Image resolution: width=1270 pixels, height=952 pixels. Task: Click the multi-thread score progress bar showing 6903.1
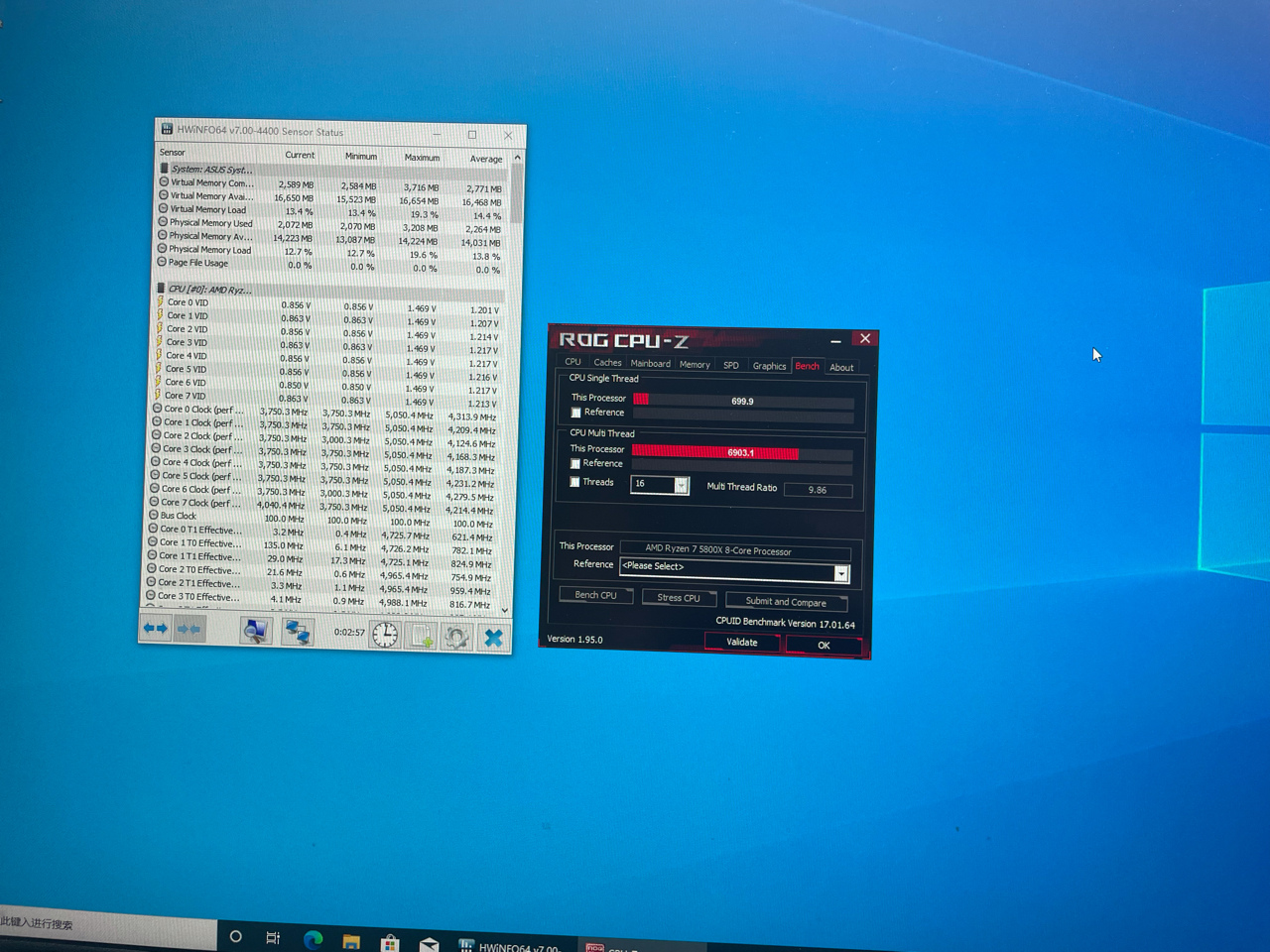point(741,451)
